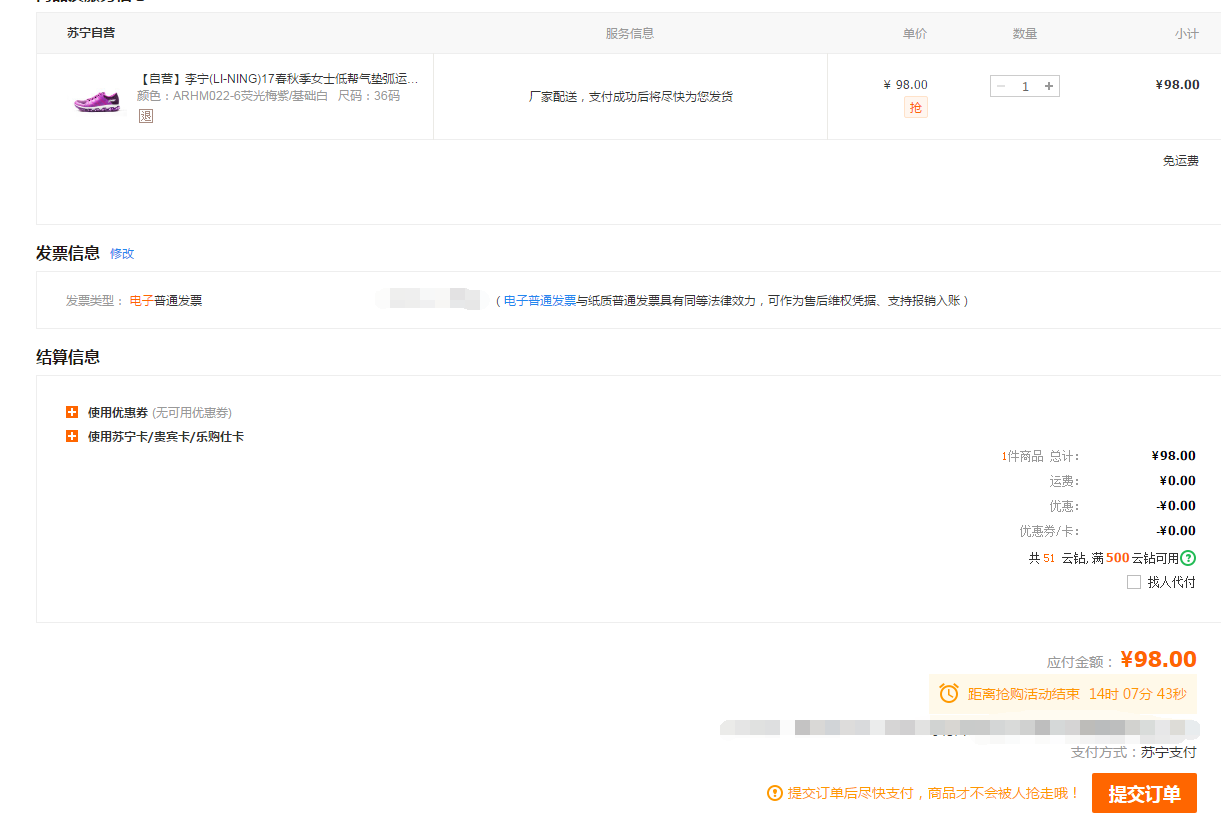
Task: Click the countdown 14时 07分 43秒
Action: pos(1138,694)
